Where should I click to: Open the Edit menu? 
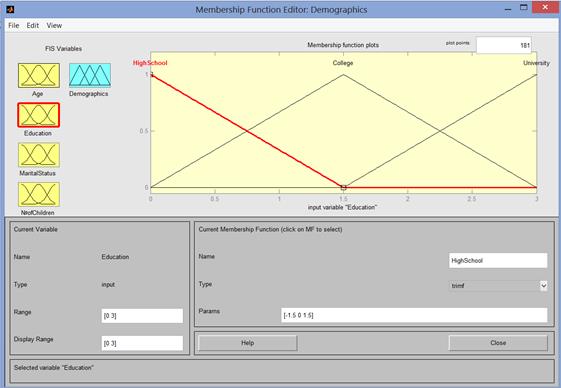[x=33, y=25]
